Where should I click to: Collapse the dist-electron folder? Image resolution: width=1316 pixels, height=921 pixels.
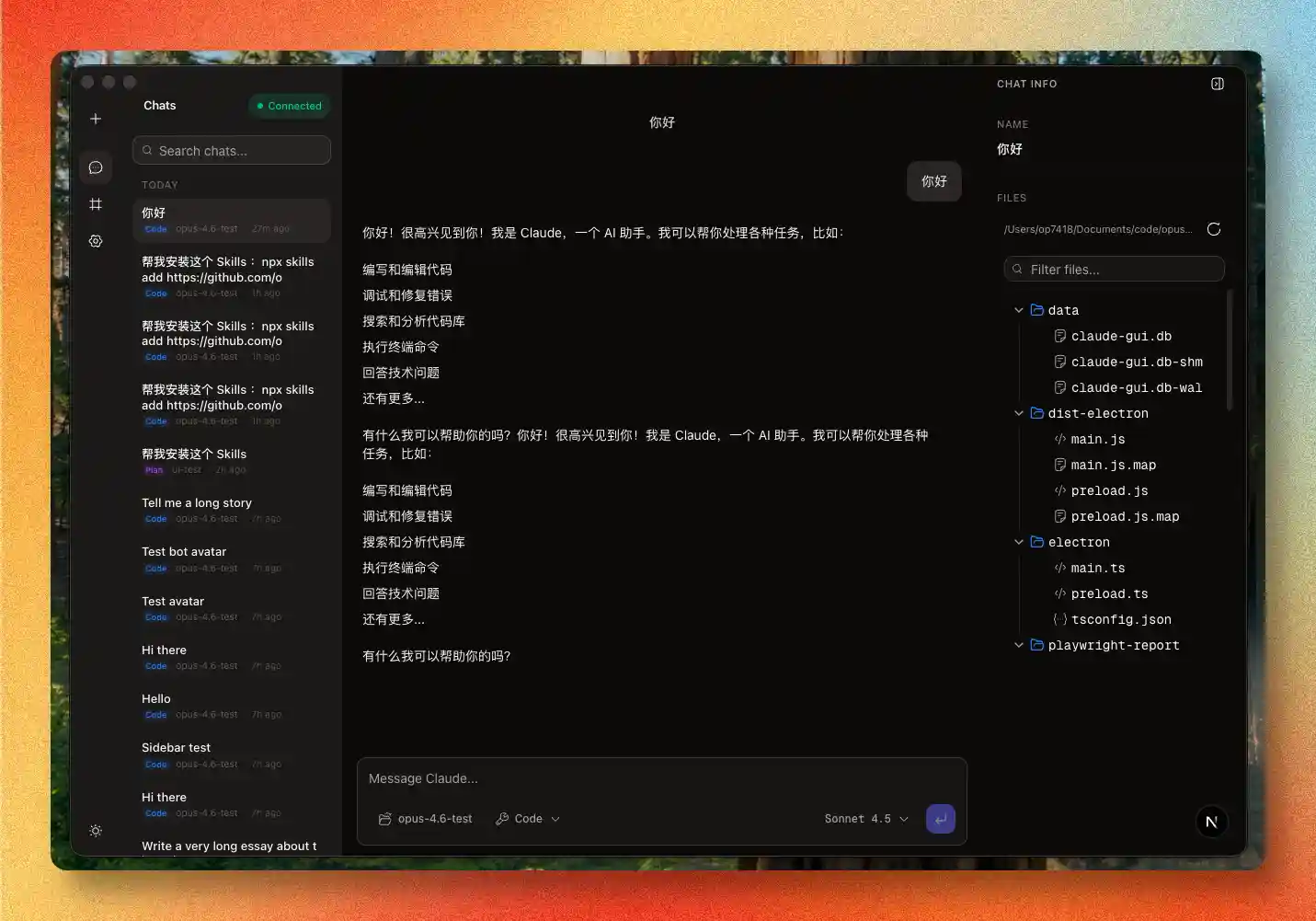(x=1018, y=413)
